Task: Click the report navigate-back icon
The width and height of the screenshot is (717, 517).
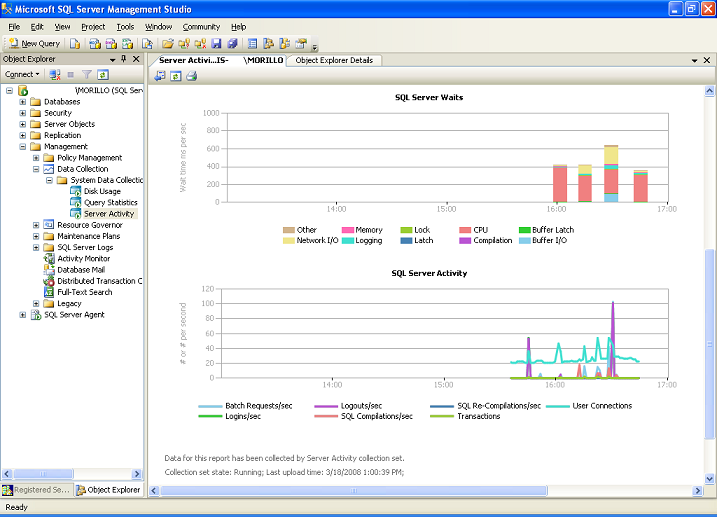Action: tap(160, 76)
